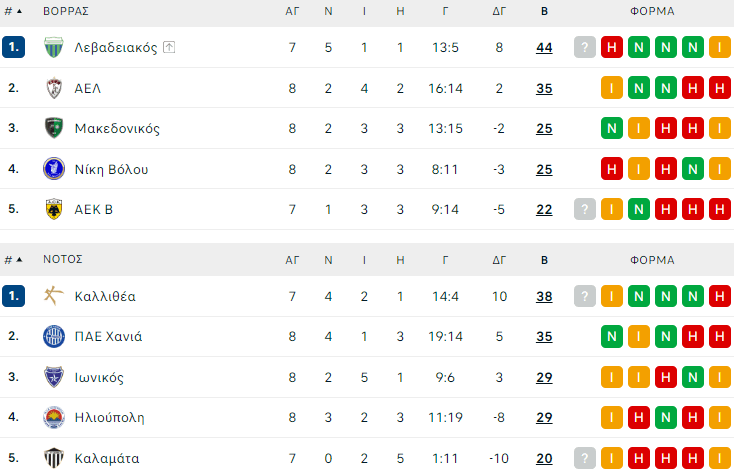Click the Ionikos team crest icon
734x476 pixels.
tap(54, 377)
